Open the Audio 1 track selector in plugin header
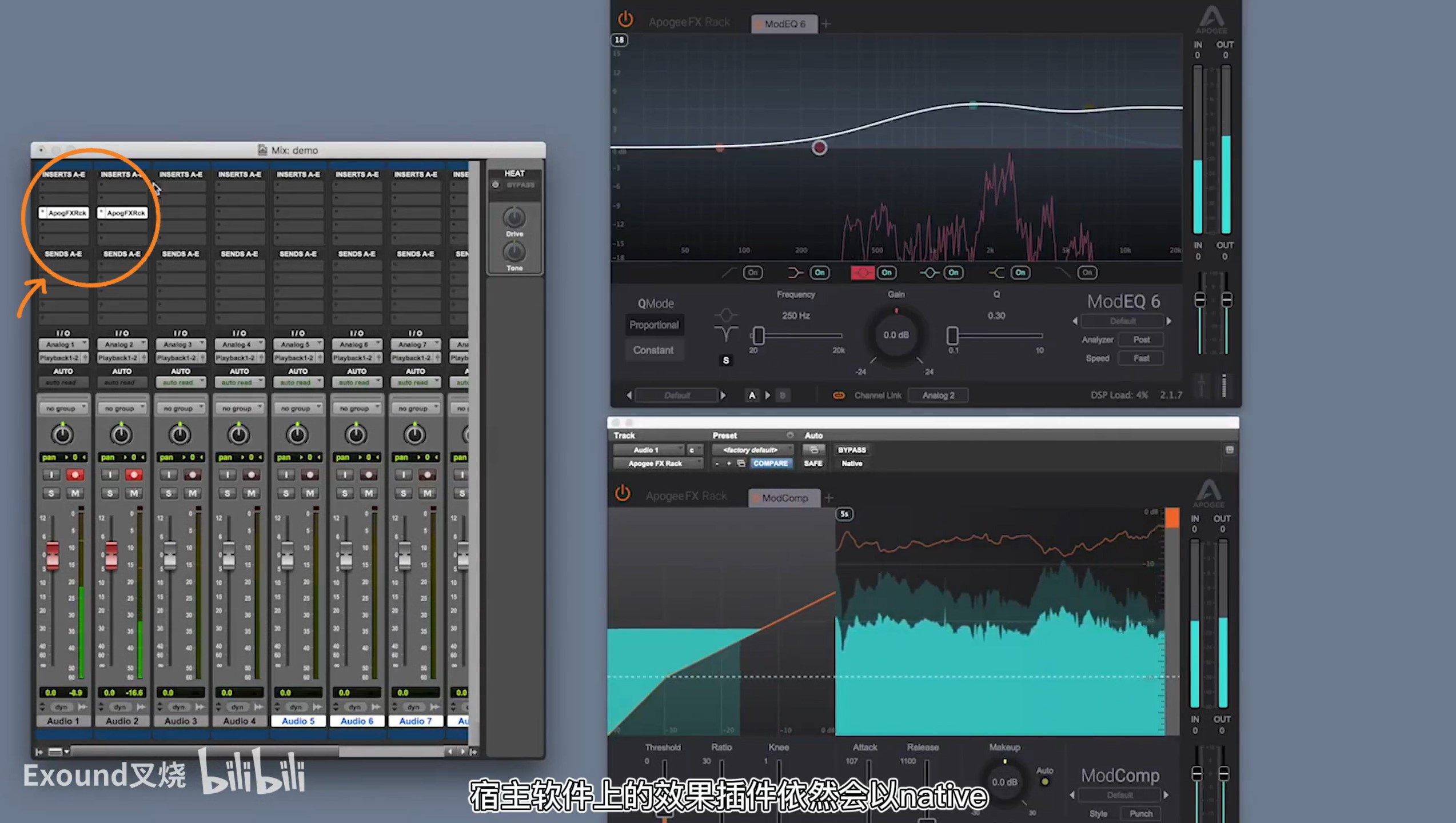The height and width of the screenshot is (823, 1456). 648,450
